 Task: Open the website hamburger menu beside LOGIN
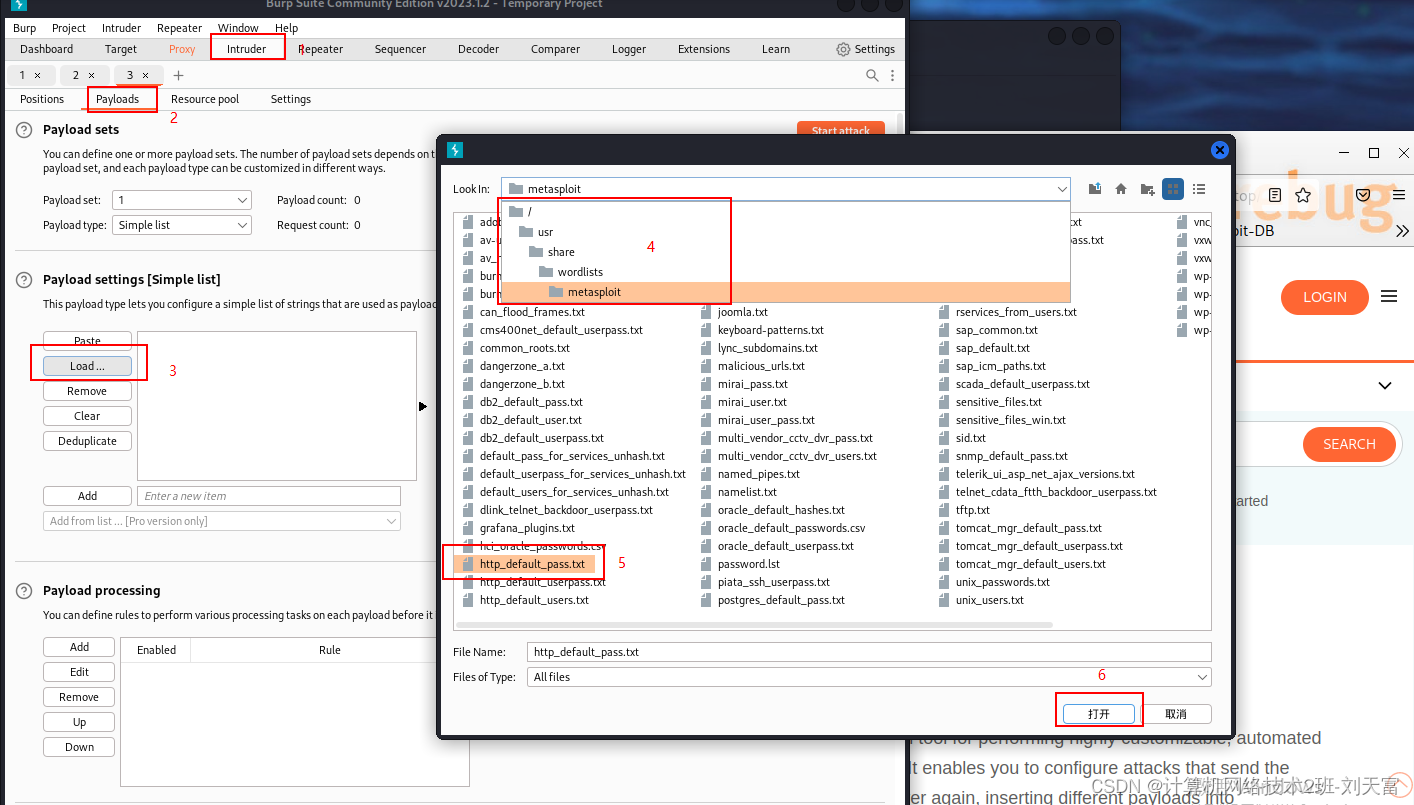coord(1388,297)
